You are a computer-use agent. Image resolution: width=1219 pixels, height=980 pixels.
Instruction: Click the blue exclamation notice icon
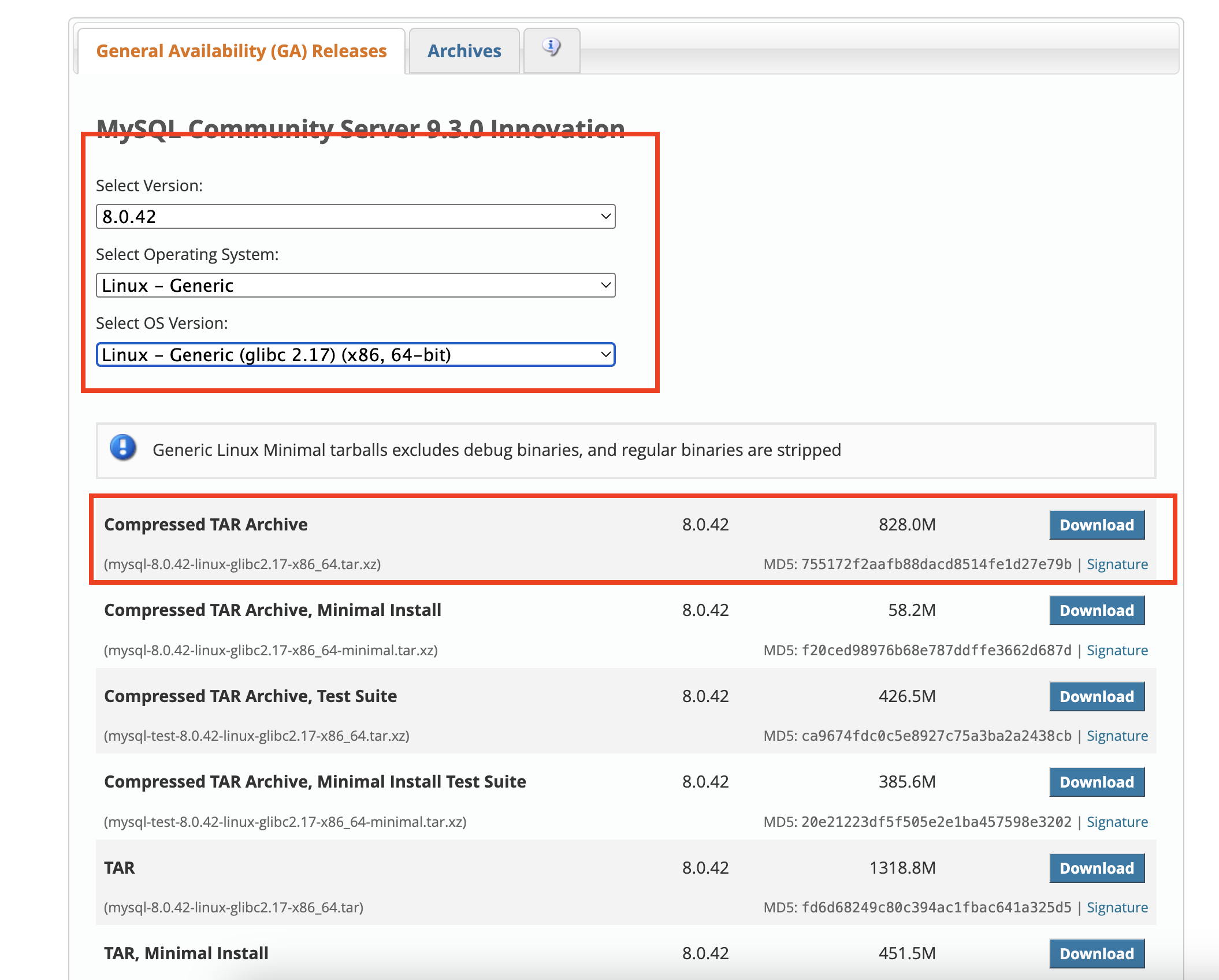(123, 448)
